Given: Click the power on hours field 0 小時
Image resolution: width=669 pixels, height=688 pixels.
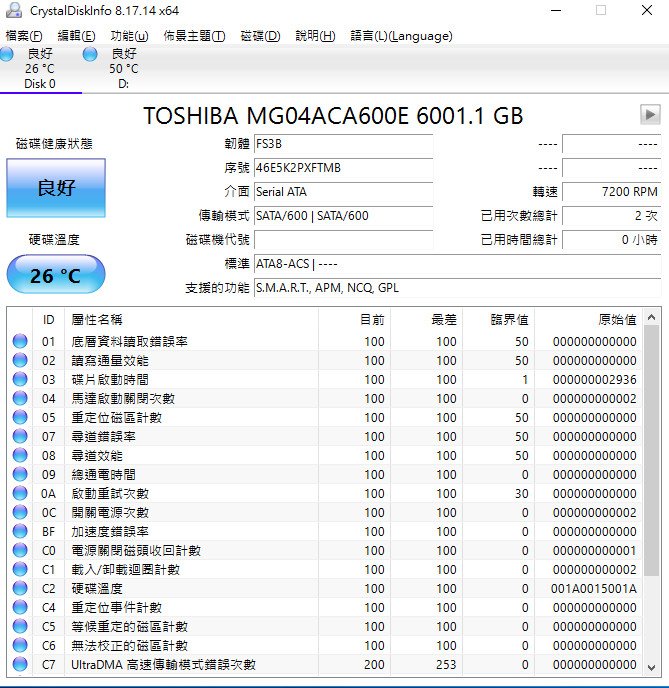Looking at the screenshot, I should point(612,240).
